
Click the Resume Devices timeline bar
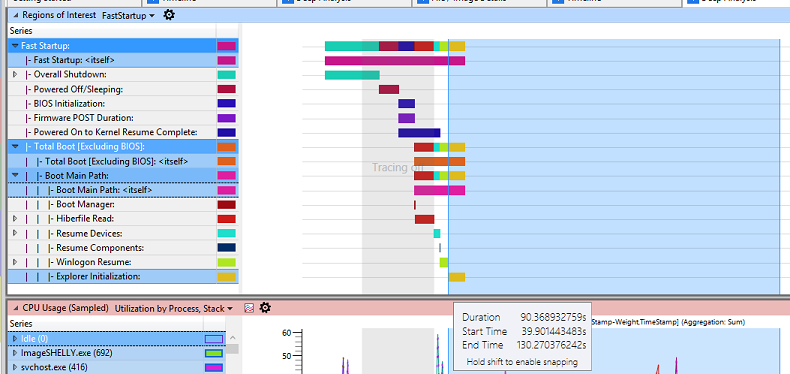437,233
